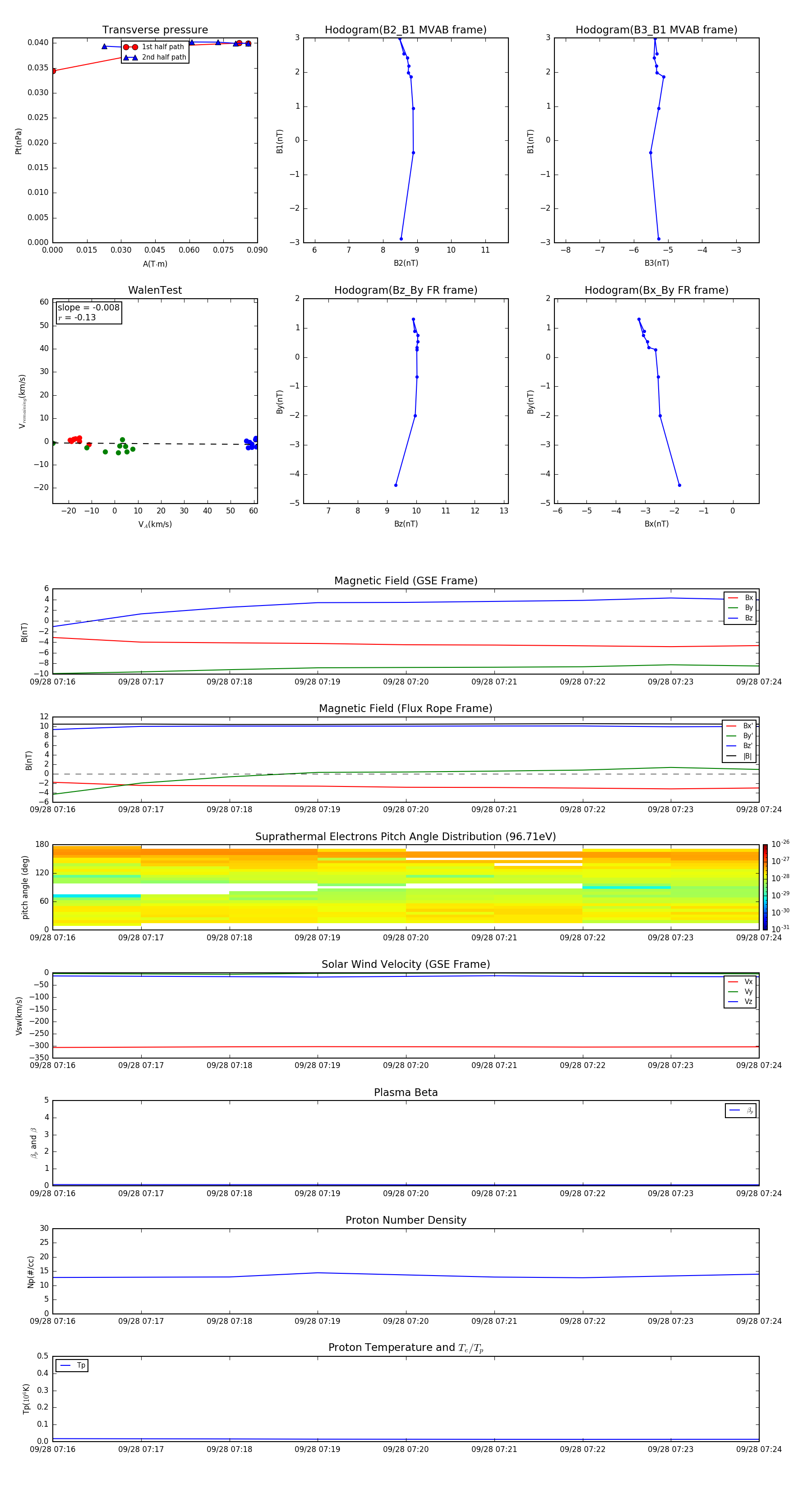Click the lowest point of the Bx_By hodogram curve
Image resolution: width=812 pixels, height=1489 pixels.
679,485
